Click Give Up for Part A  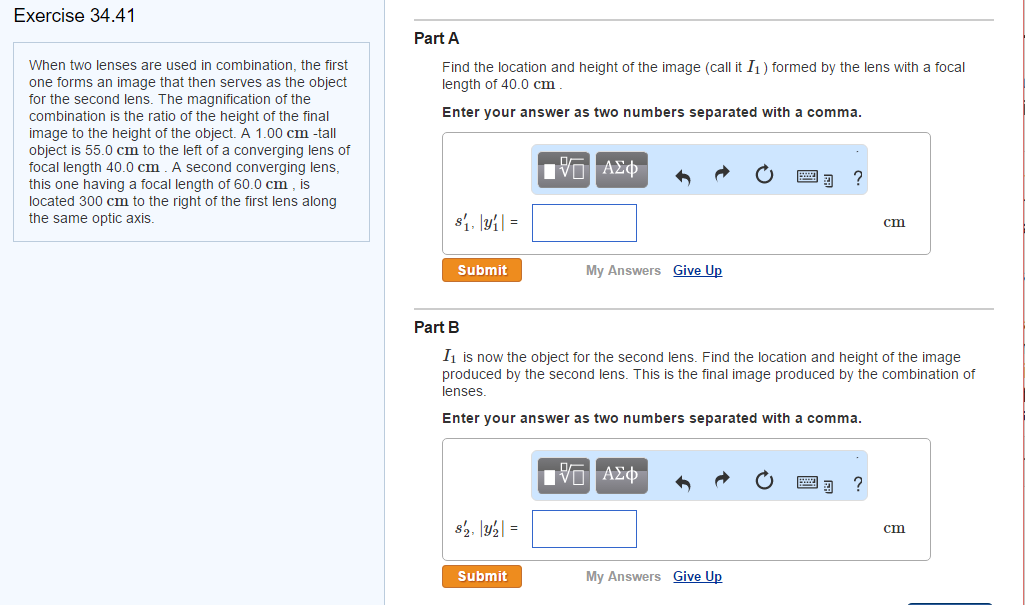[697, 270]
